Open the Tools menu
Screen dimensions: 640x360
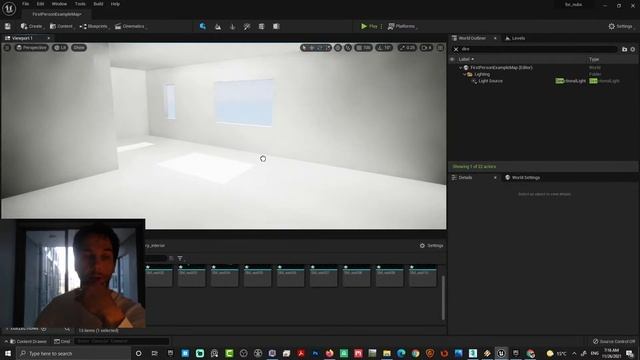click(x=80, y=4)
